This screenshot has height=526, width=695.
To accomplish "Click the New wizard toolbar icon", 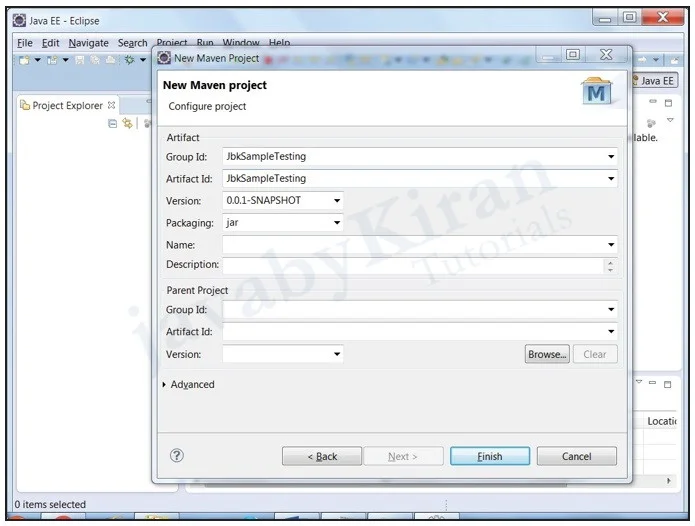I will pyautogui.click(x=24, y=60).
